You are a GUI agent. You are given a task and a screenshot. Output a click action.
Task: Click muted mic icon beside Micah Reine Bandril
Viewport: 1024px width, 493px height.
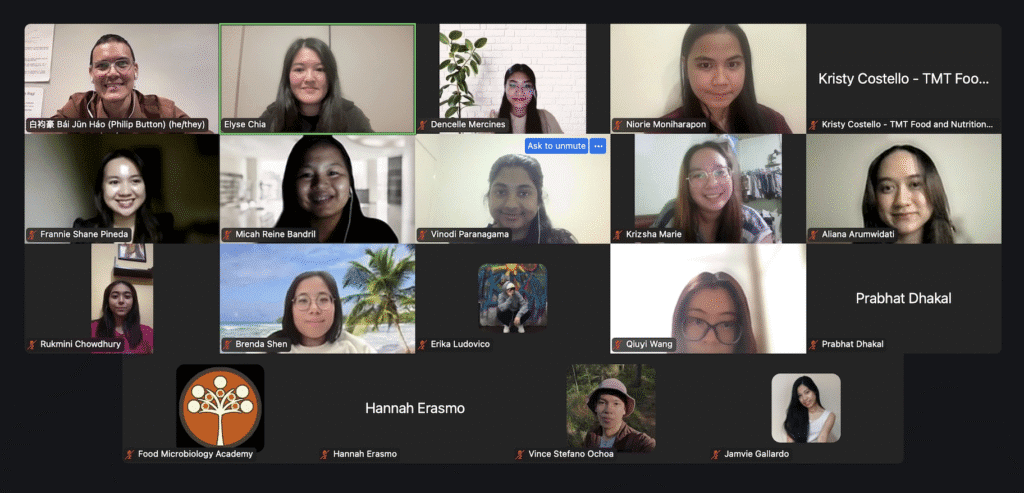229,234
